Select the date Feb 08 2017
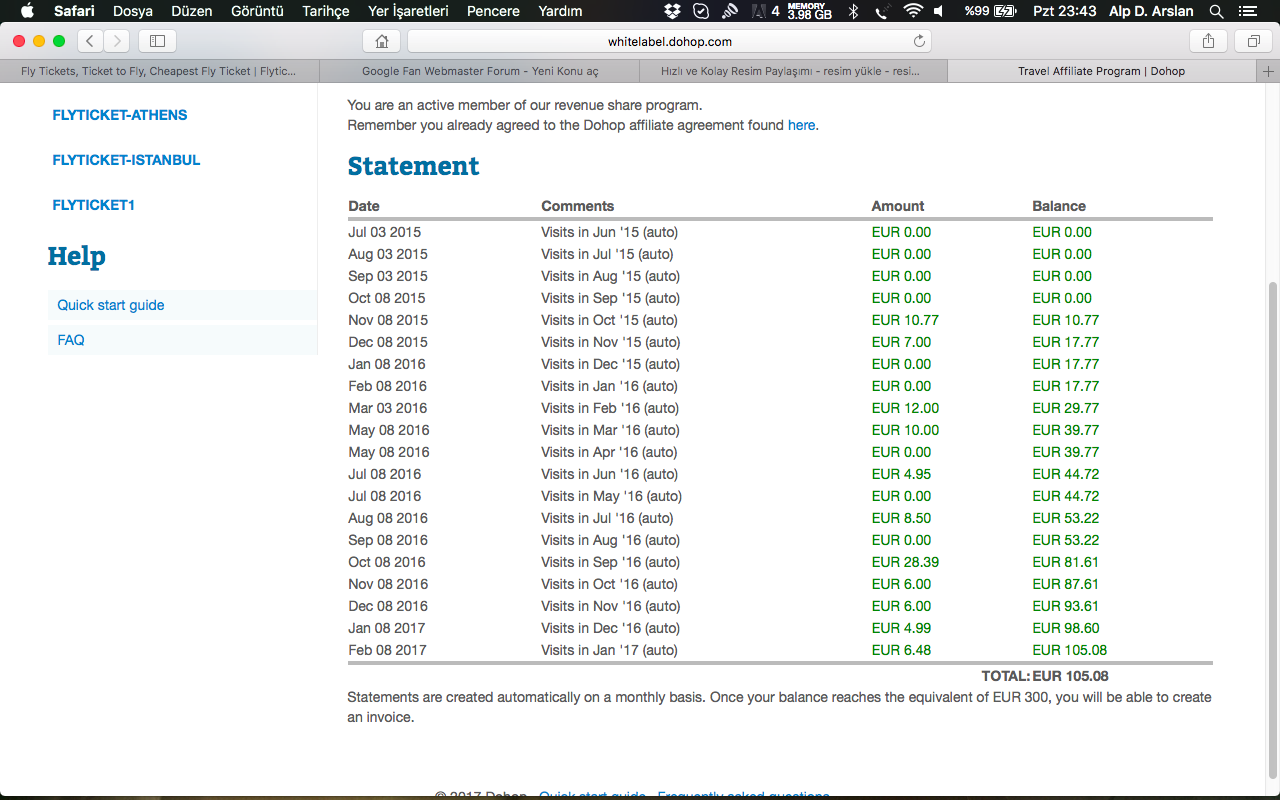The image size is (1280, 800). coord(387,650)
